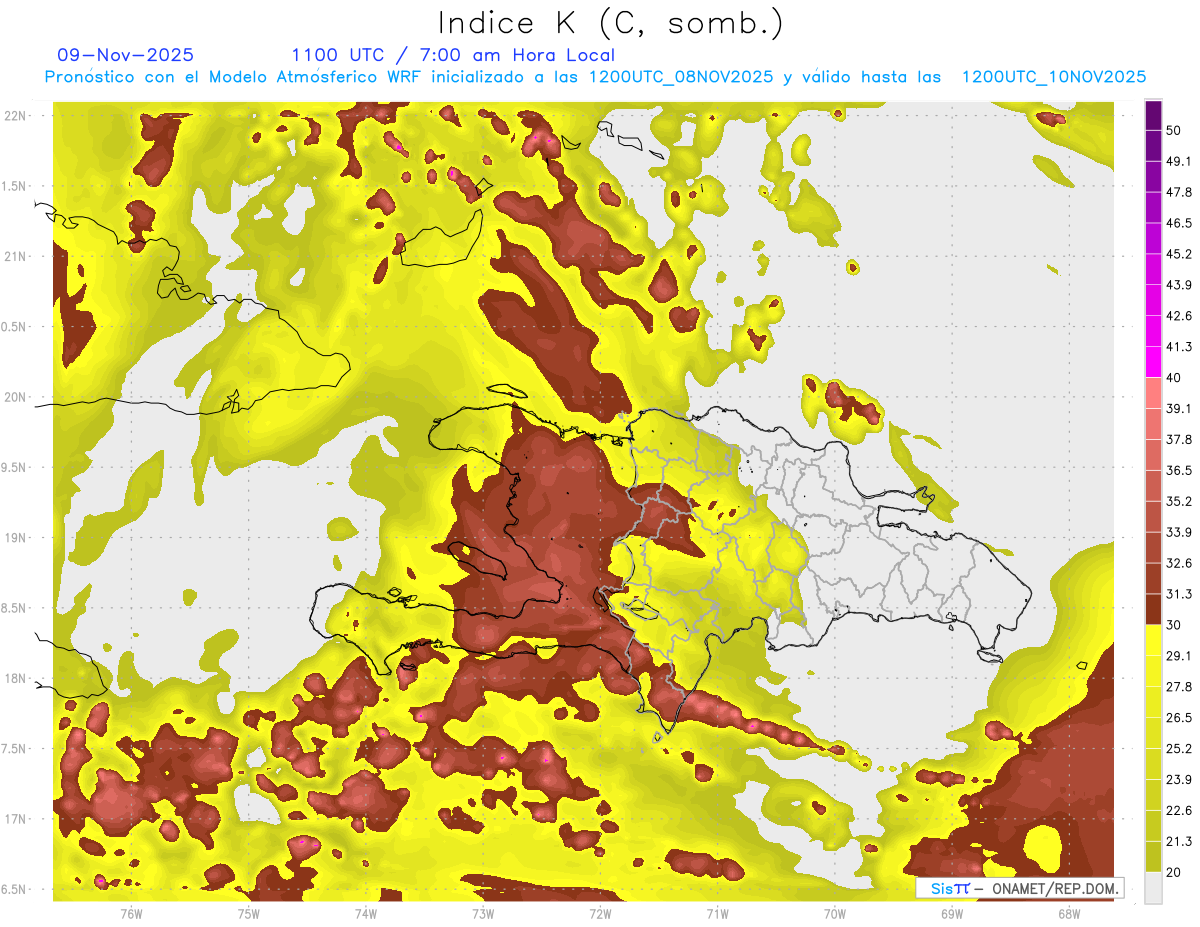Click the title 'Indice K (C, somb.)'

[x=611, y=22]
